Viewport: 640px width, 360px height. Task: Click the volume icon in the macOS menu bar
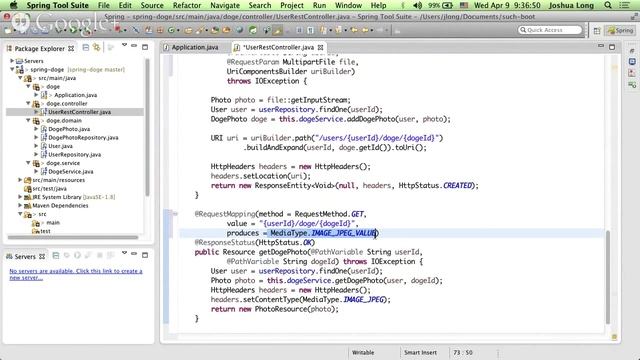click(417, 5)
